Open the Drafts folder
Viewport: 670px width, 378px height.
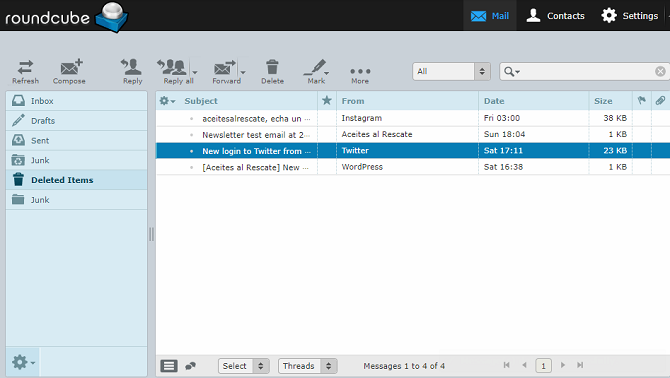point(76,120)
